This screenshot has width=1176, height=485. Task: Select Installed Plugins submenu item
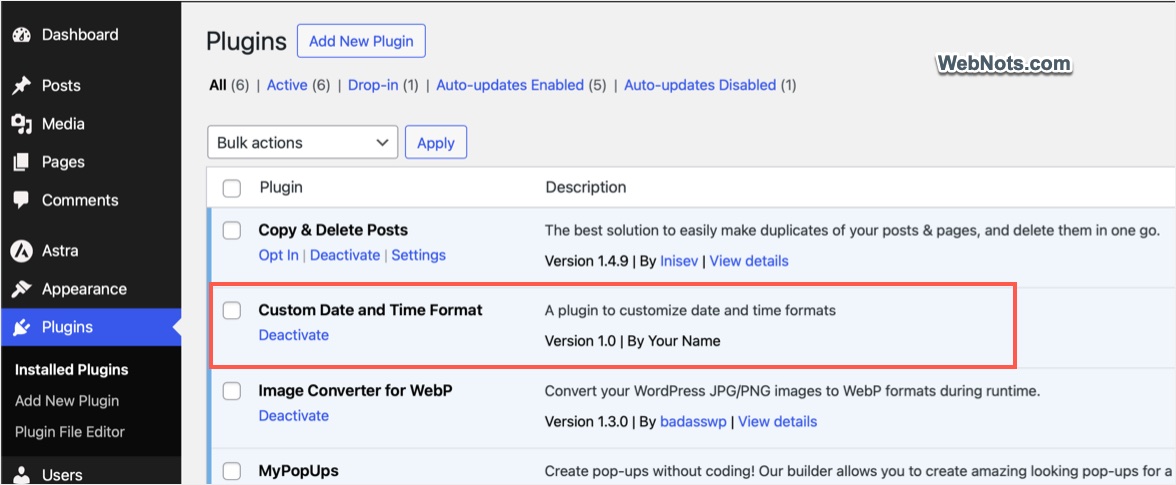71,370
